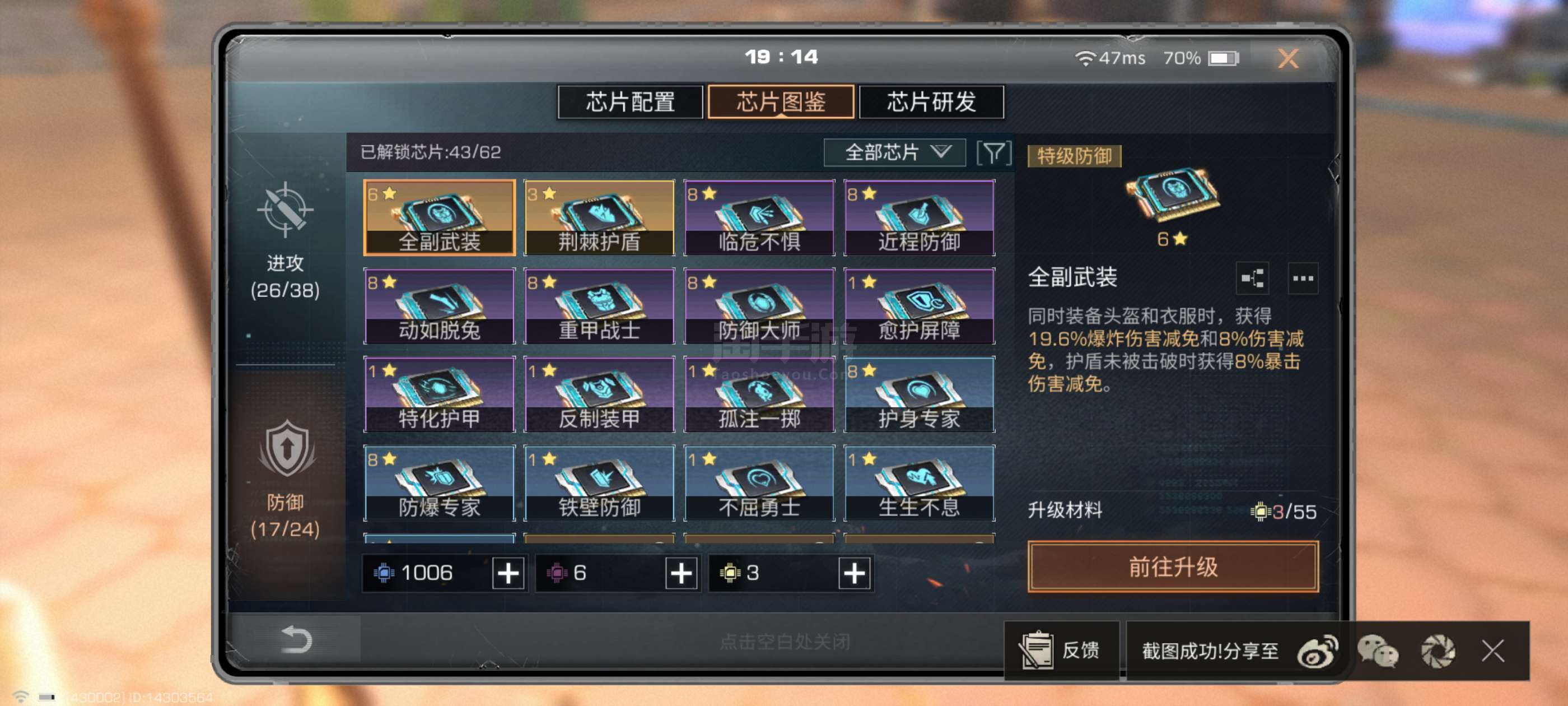1568x706 pixels.
Task: Expand the 全部芯片 dropdown
Action: click(x=894, y=152)
